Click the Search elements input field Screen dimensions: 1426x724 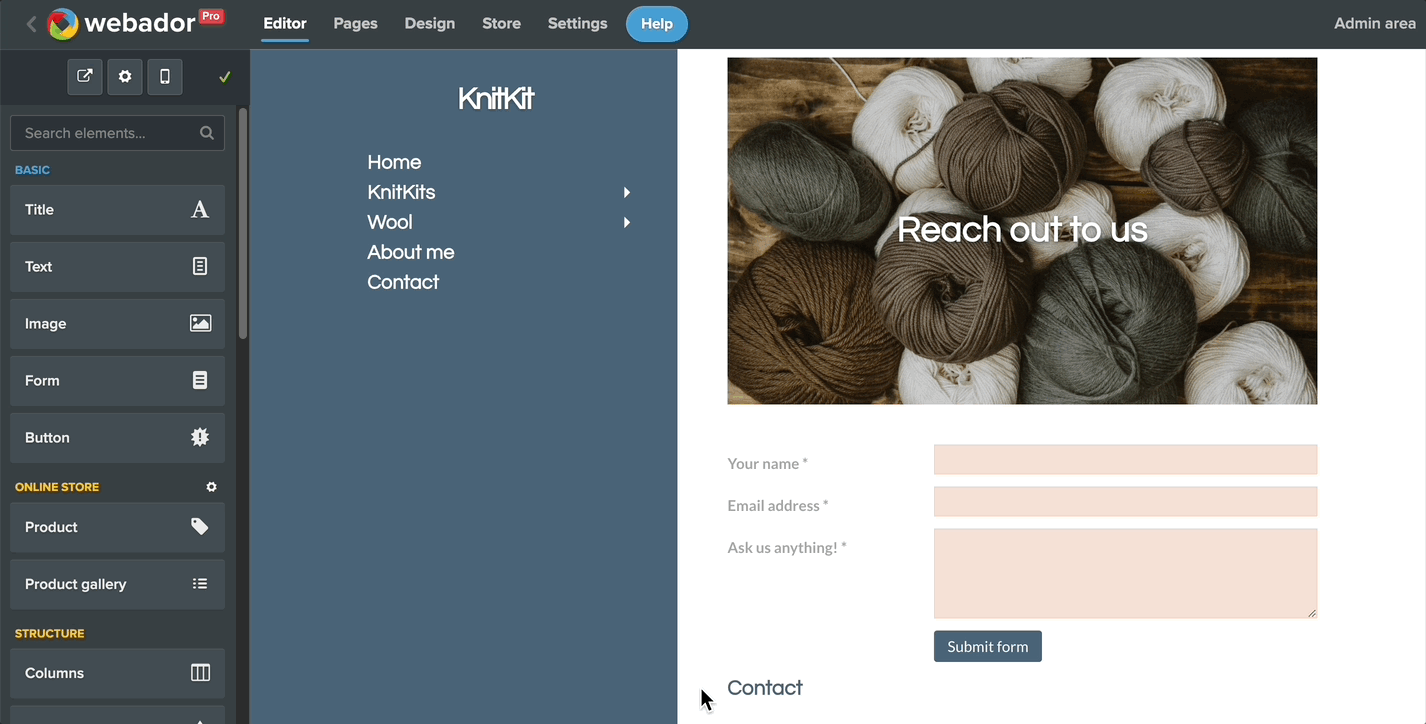click(108, 133)
